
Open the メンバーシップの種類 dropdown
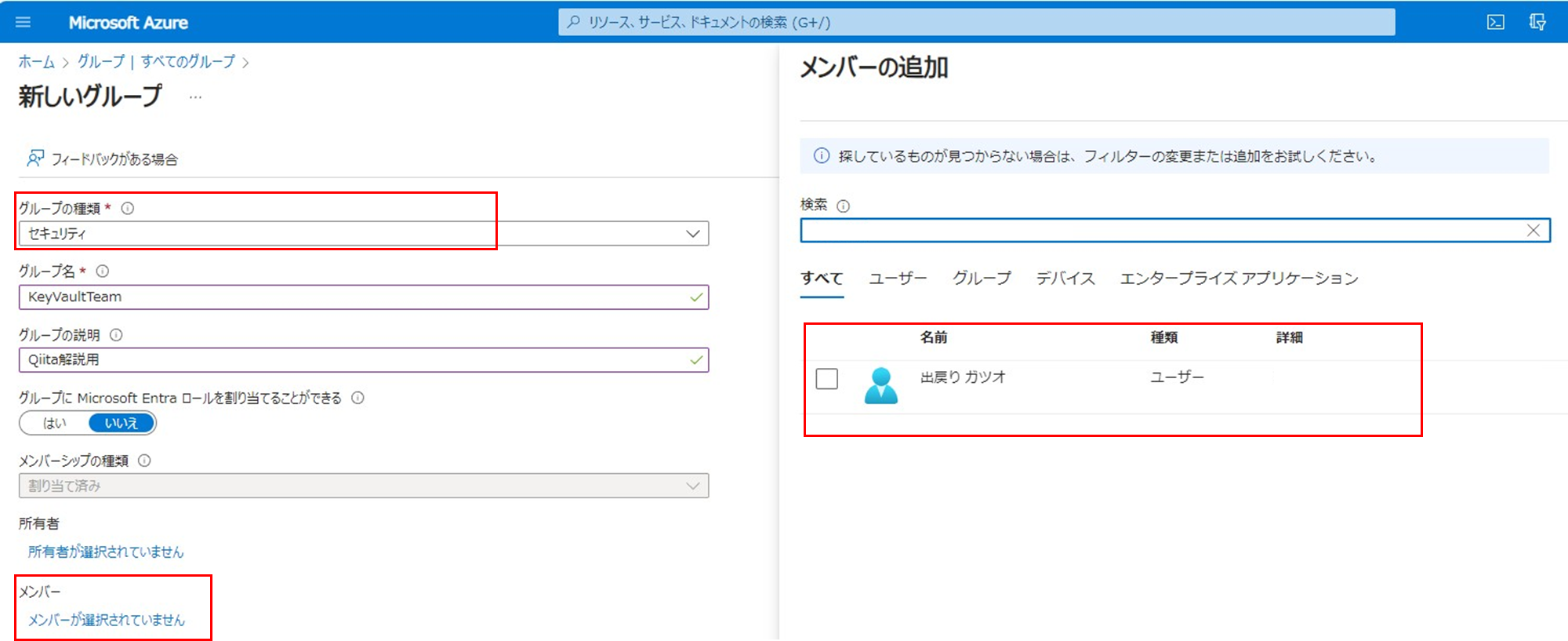coord(364,486)
